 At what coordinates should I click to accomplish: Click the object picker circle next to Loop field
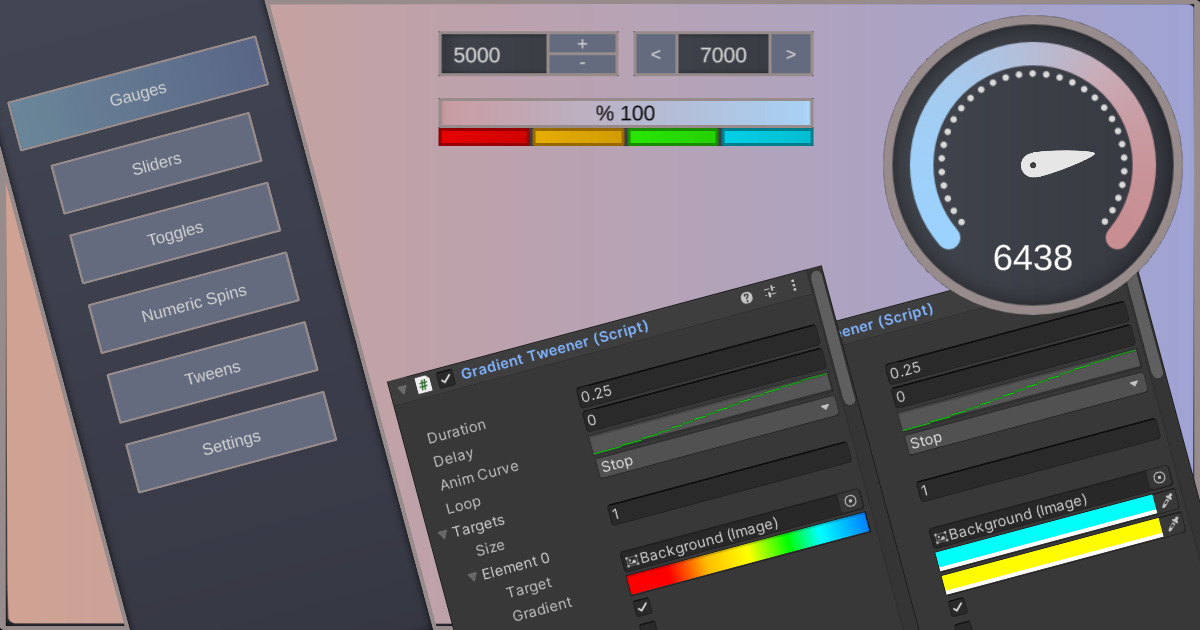pyautogui.click(x=850, y=499)
